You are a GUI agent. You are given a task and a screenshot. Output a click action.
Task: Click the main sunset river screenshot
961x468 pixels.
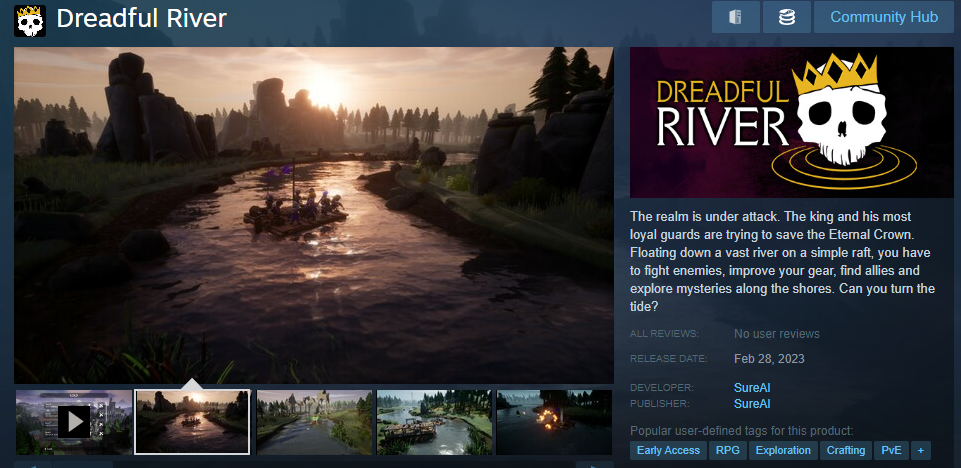coord(314,216)
